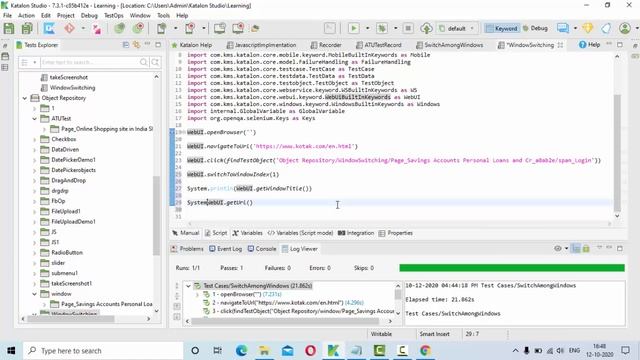Click link-with-editor icon in Tests Explorer
This screenshot has width=640, height=360.
point(136,45)
